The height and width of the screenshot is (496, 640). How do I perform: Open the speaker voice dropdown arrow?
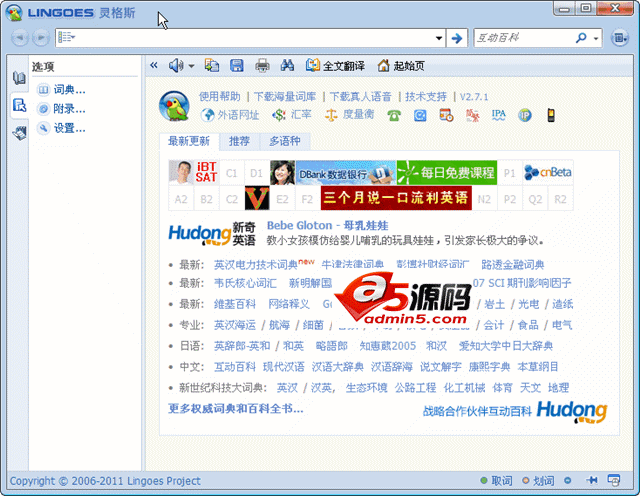[191, 66]
